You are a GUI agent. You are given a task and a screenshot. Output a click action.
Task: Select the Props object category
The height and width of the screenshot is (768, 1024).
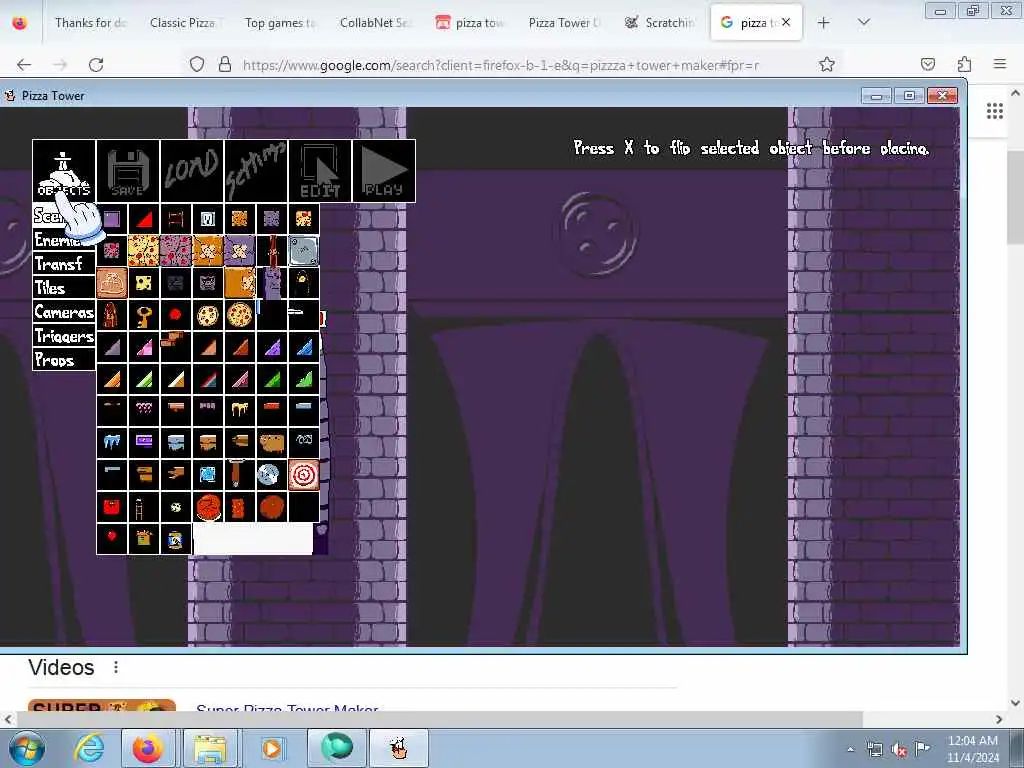point(64,360)
